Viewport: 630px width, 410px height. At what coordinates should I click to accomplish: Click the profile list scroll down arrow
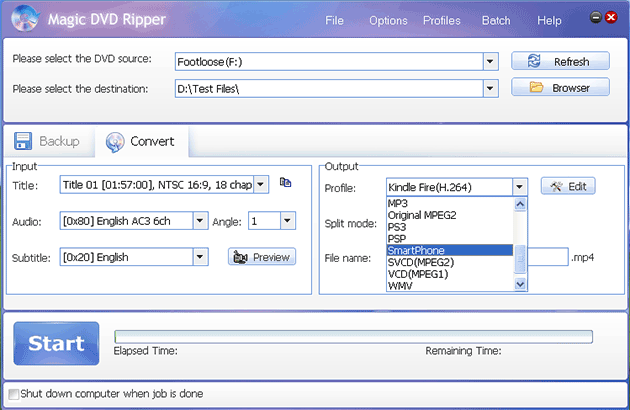tap(520, 284)
